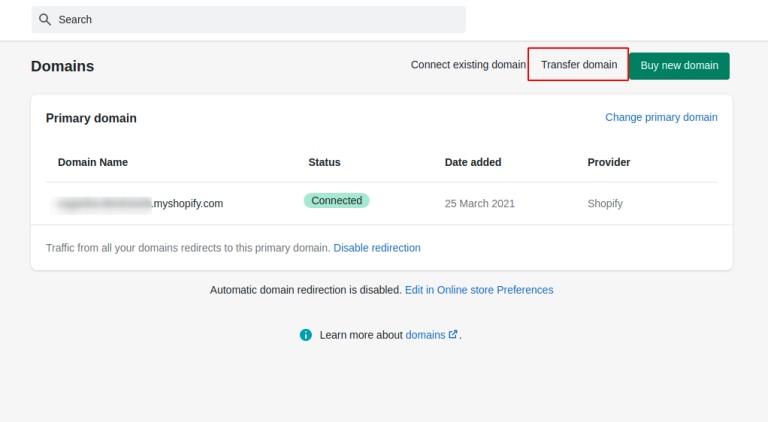Click the Shopify provider cell

click(605, 204)
